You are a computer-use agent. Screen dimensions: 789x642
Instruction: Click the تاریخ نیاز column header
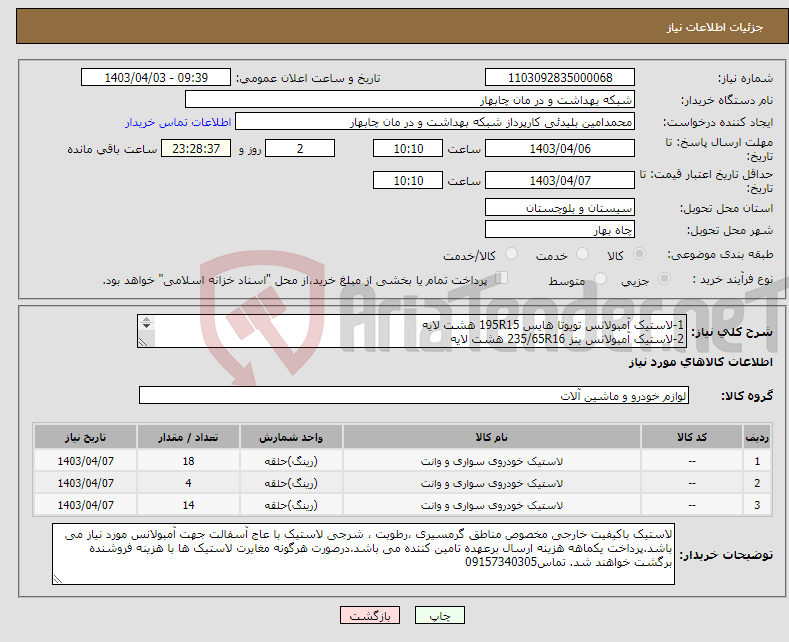pos(86,437)
